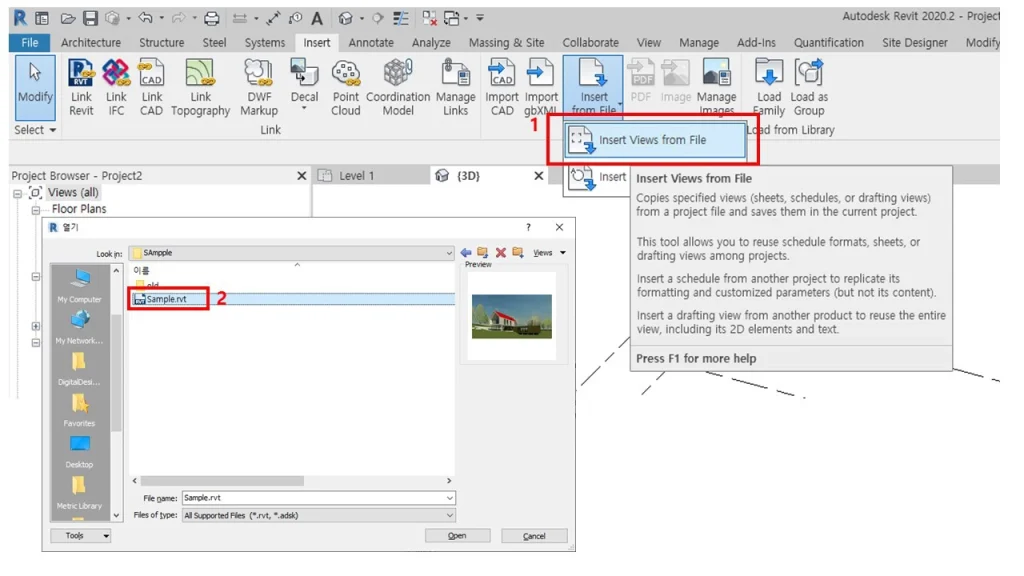Click the Link IFC tool
The width and height of the screenshot is (1024, 576).
[x=116, y=88]
